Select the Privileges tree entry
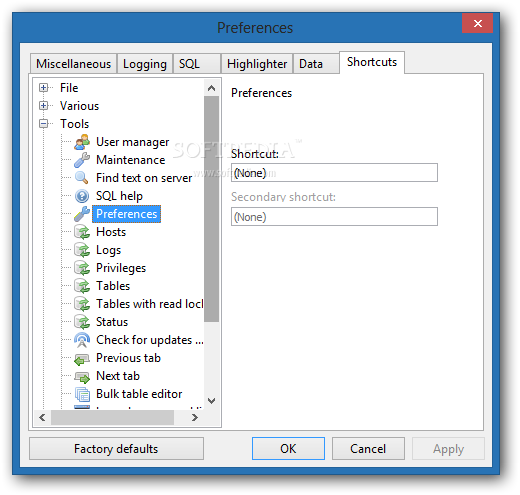 (121, 268)
